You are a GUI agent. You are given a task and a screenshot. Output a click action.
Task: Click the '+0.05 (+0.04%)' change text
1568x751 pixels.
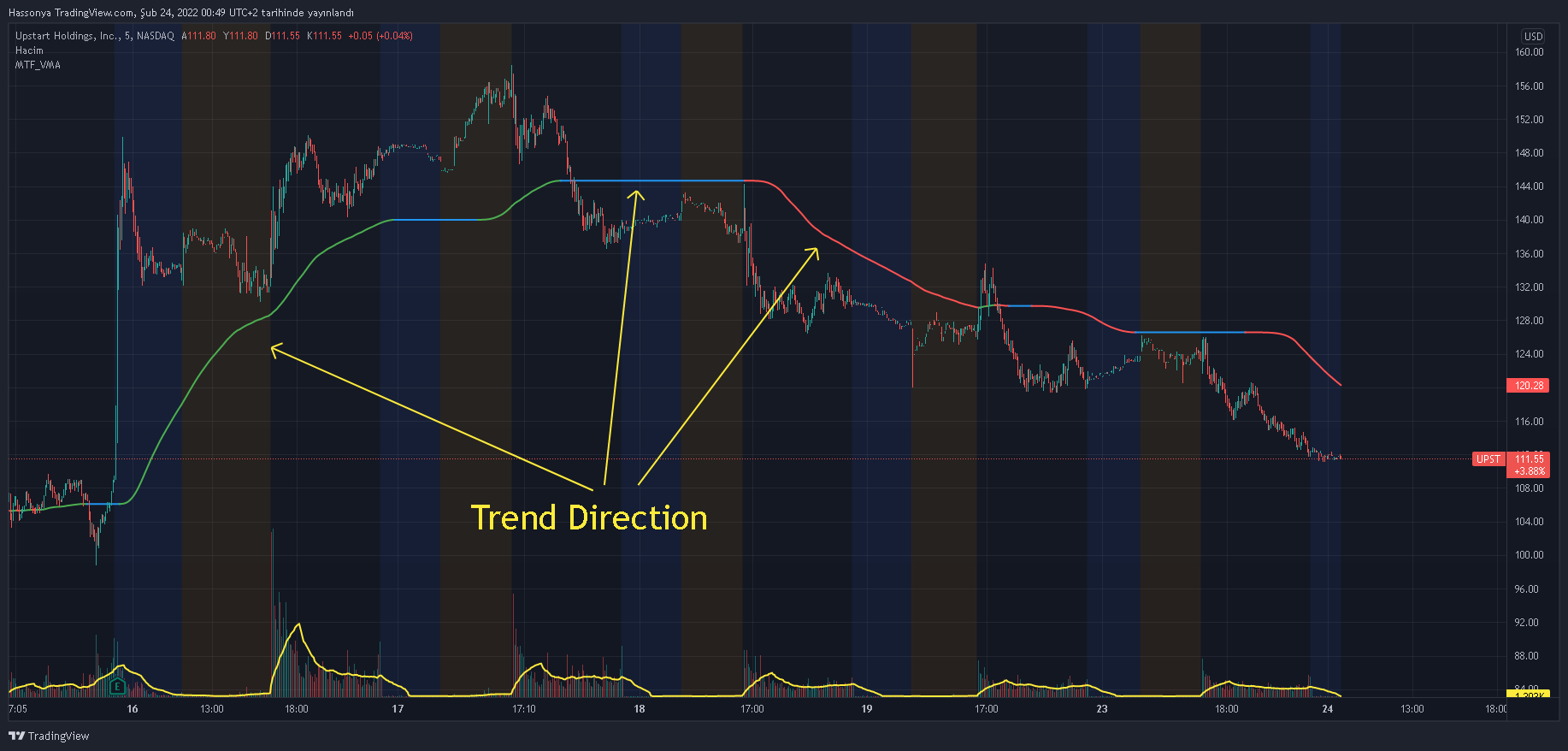pyautogui.click(x=380, y=36)
